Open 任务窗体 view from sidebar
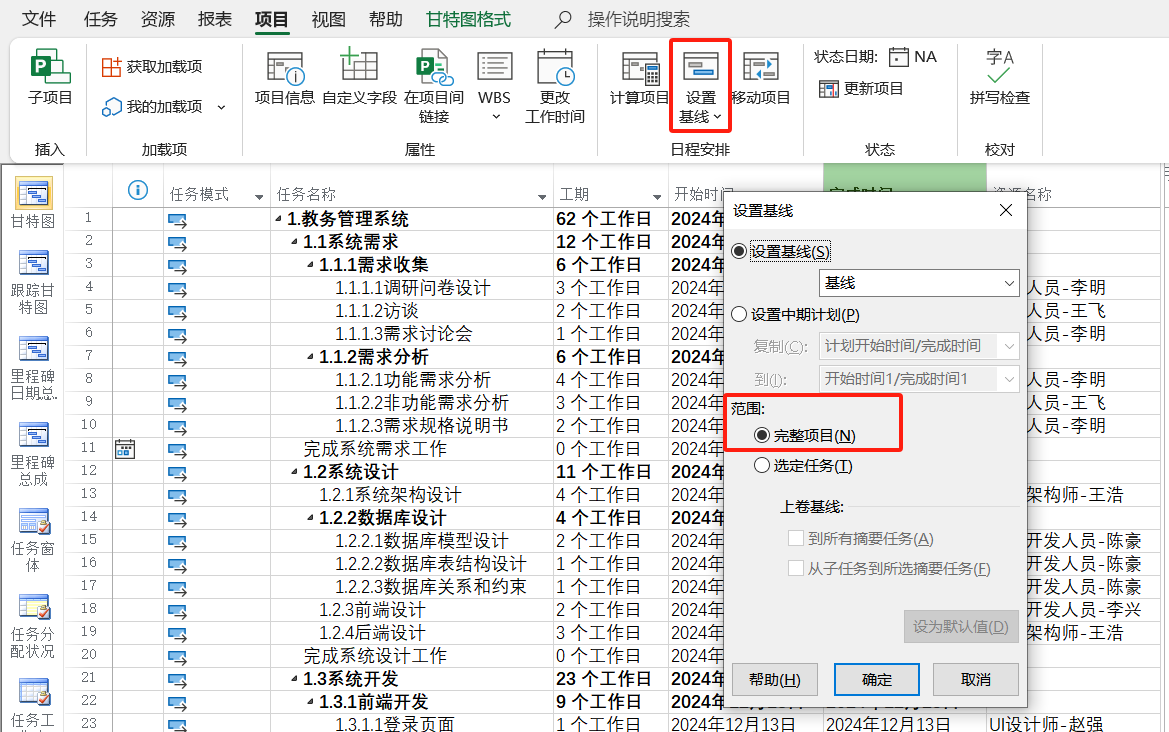Screen dimensions: 1169x732 (x=33, y=540)
